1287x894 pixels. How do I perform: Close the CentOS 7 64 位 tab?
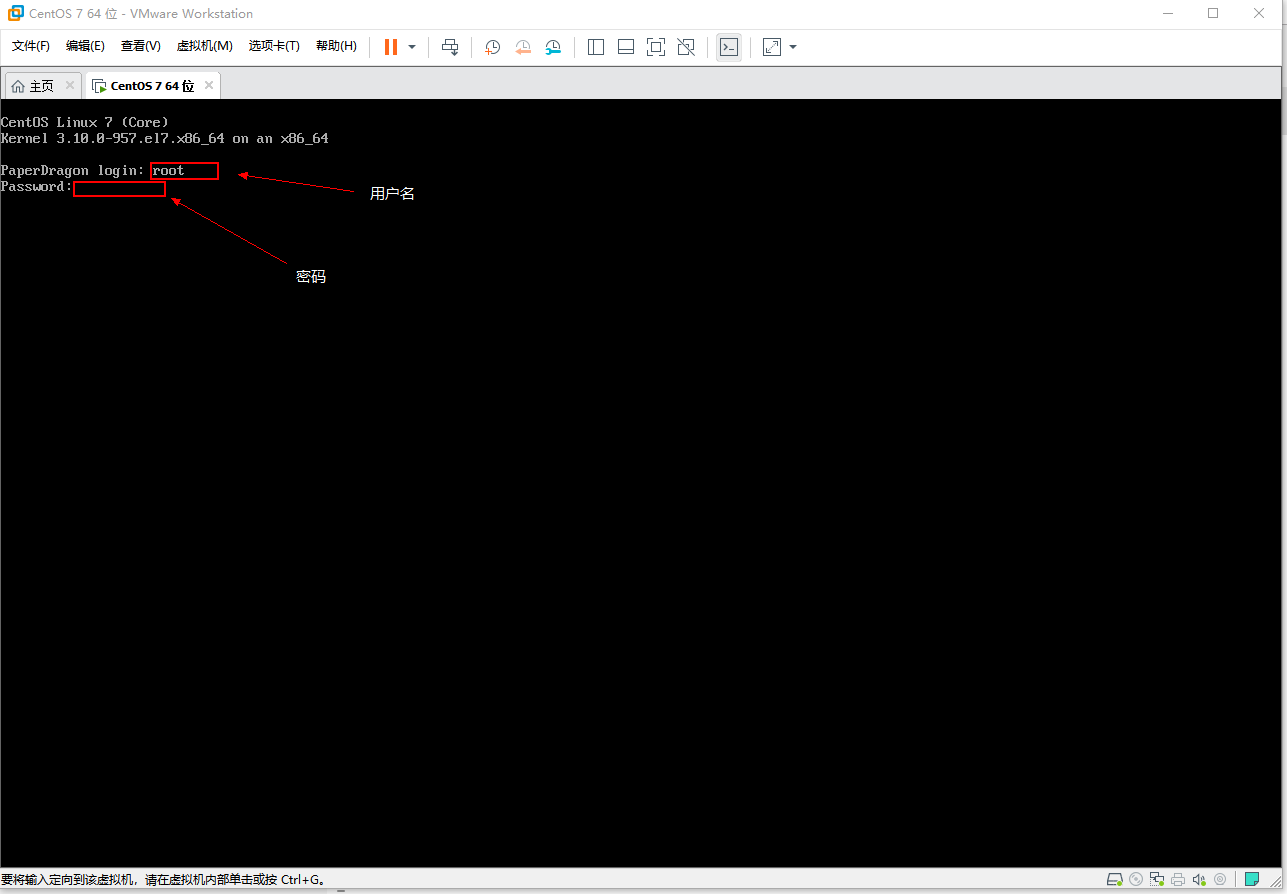pos(209,85)
